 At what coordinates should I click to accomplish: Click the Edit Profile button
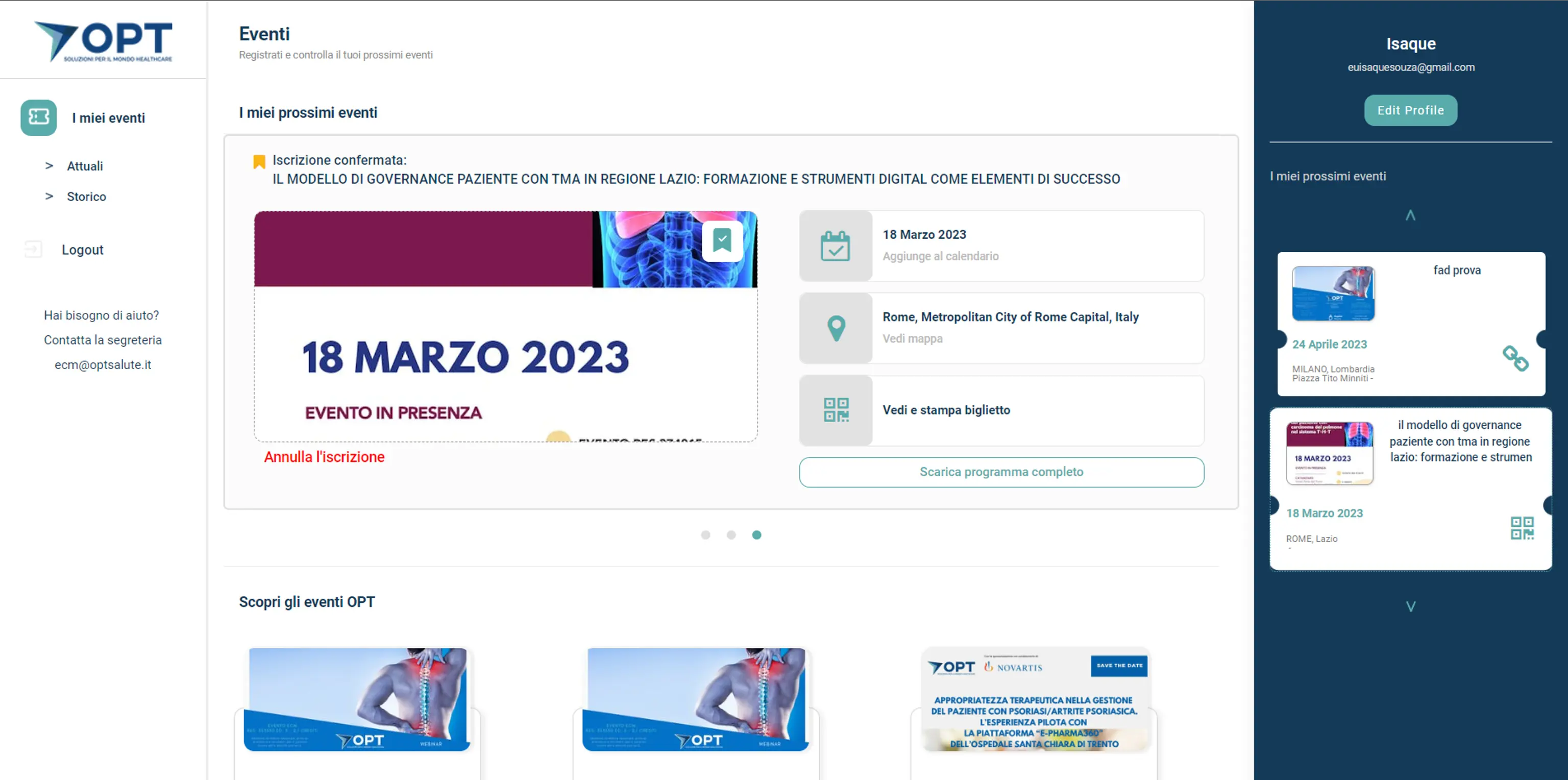1410,110
